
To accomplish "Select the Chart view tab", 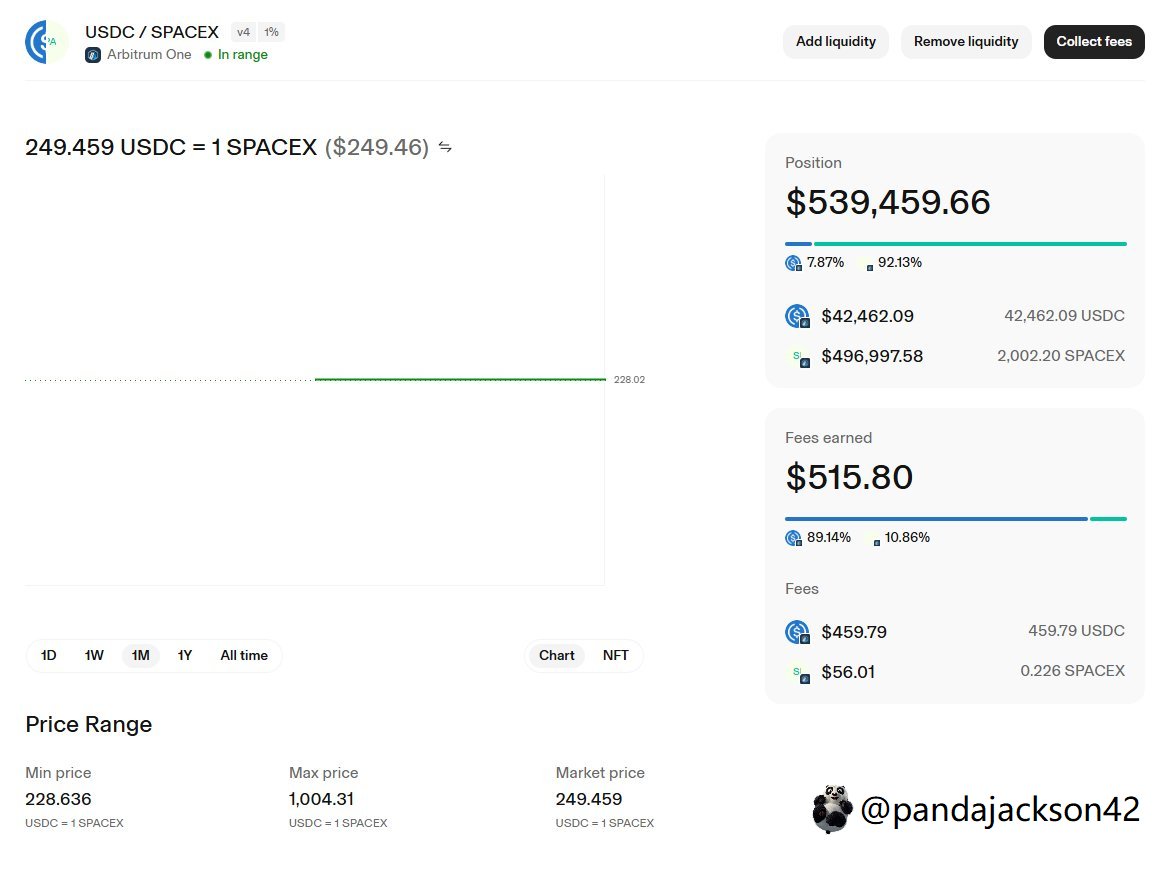I will tap(557, 656).
